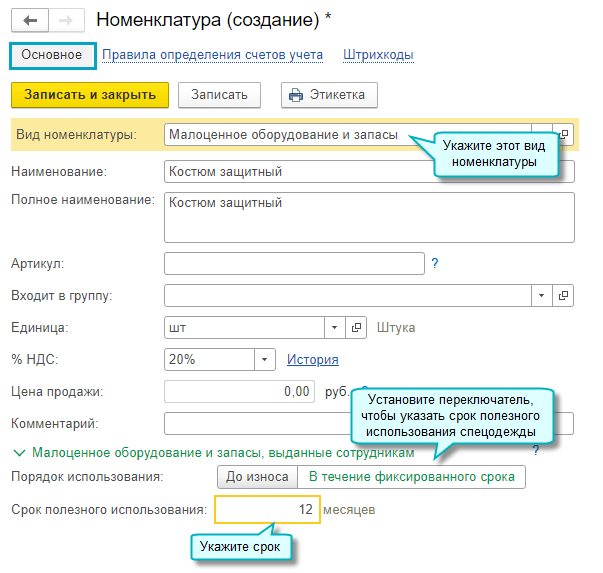This screenshot has height=573, width=603.
Task: Click Записать и закрыть button
Action: click(90, 95)
